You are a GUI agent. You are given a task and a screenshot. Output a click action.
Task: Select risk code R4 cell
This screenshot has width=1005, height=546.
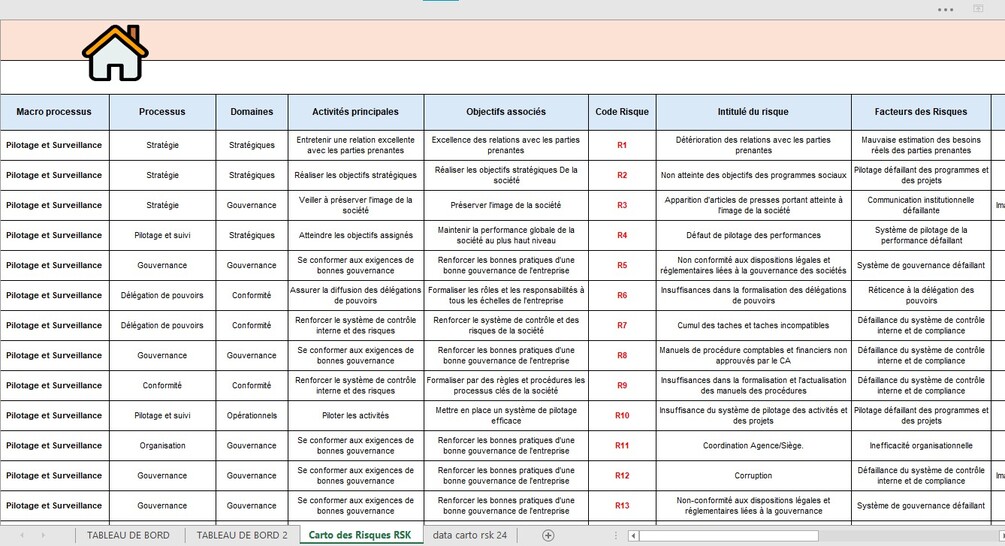pyautogui.click(x=622, y=235)
